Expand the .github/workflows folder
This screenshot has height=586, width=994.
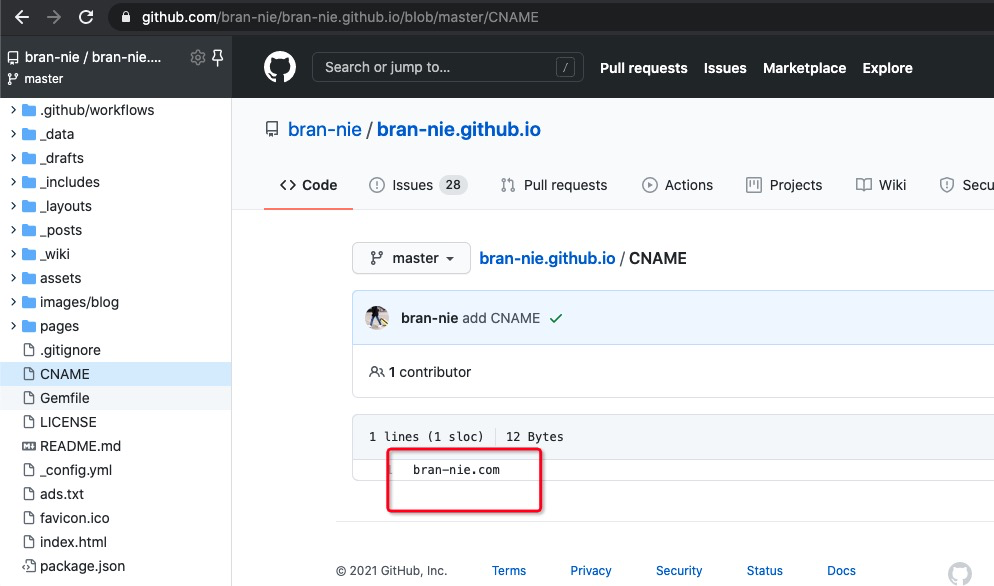[x=13, y=110]
